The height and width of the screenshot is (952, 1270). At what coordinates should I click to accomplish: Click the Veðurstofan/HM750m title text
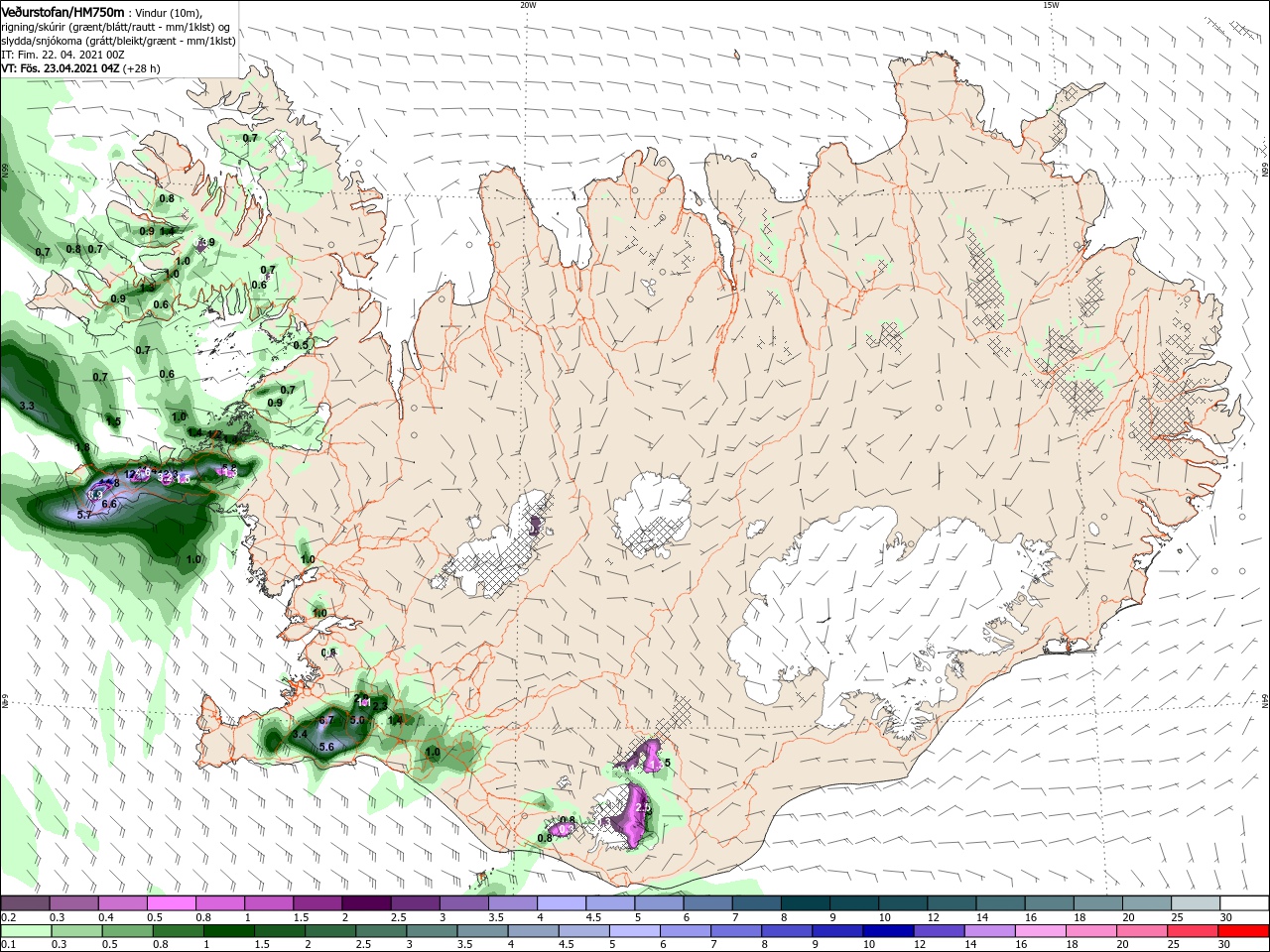point(63,12)
